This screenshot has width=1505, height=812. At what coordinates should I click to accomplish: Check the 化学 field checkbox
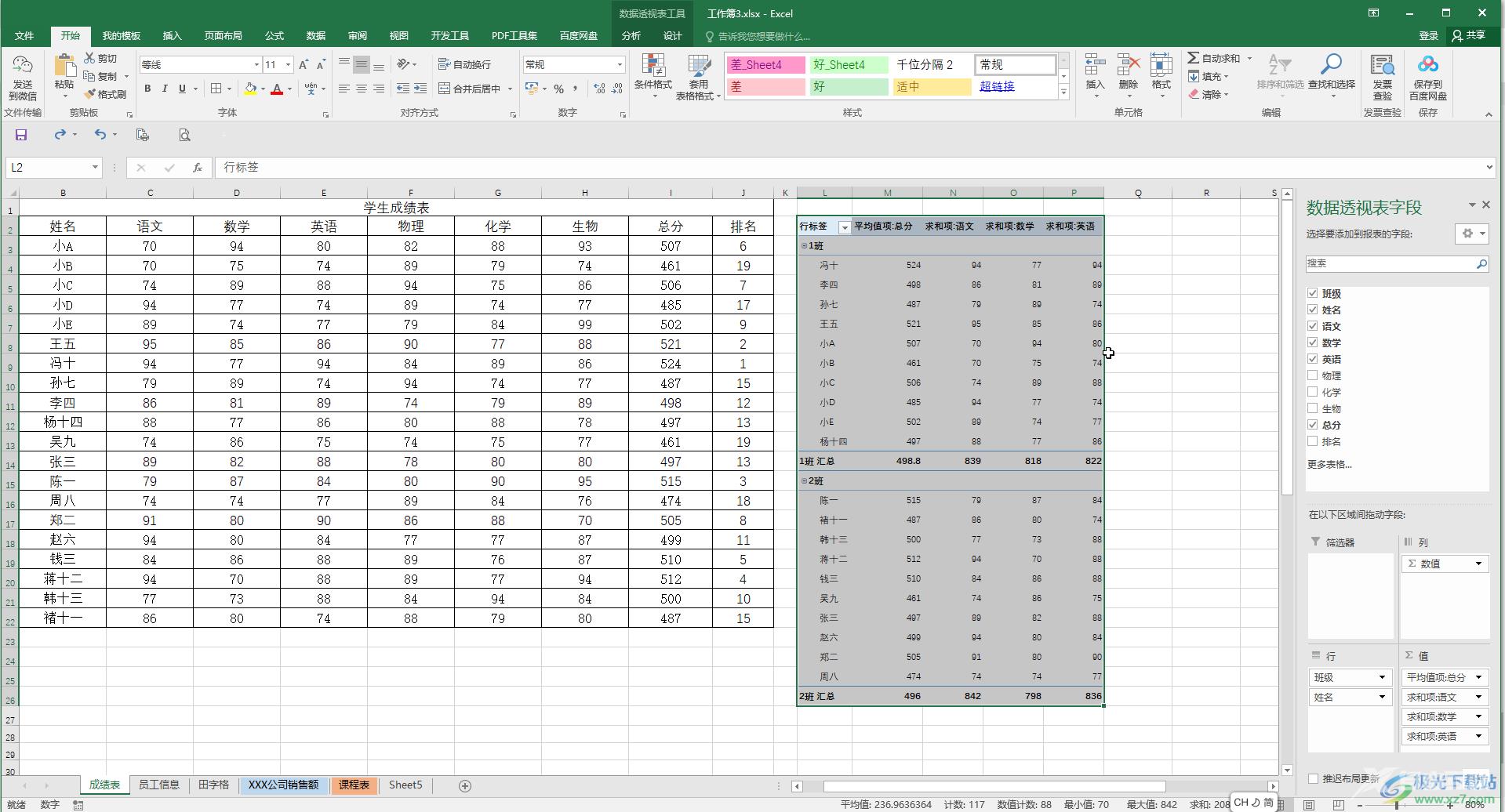1313,392
